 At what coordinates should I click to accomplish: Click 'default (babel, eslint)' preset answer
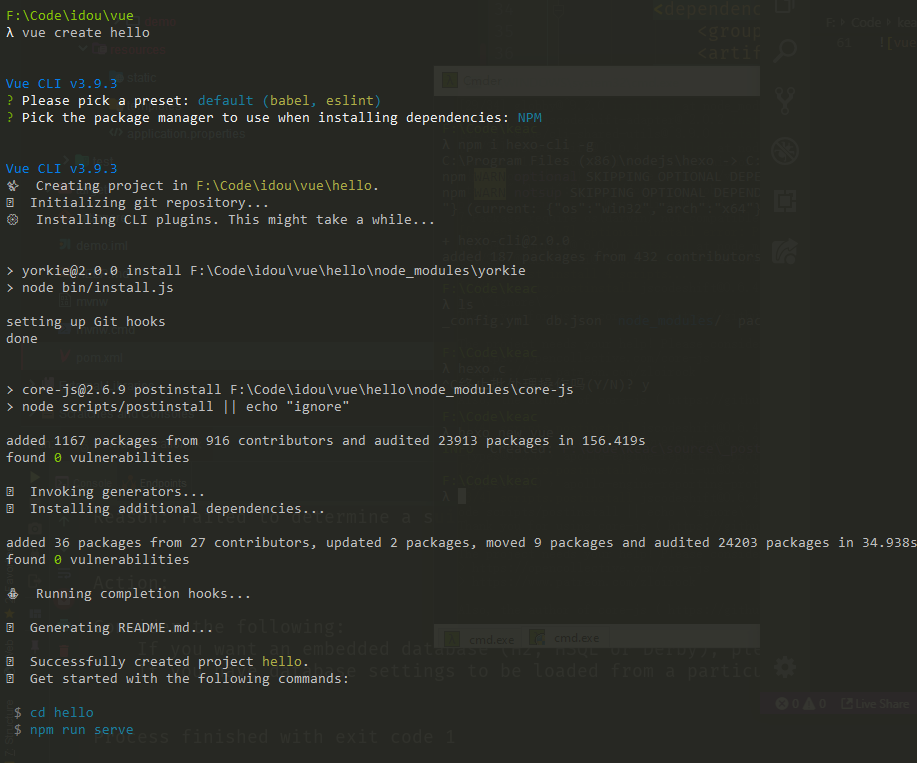click(x=289, y=101)
